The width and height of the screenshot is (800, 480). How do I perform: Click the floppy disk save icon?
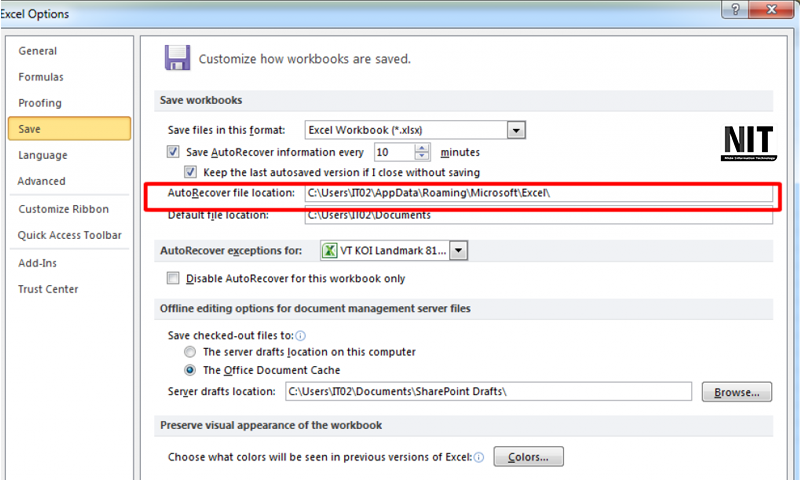tap(177, 58)
